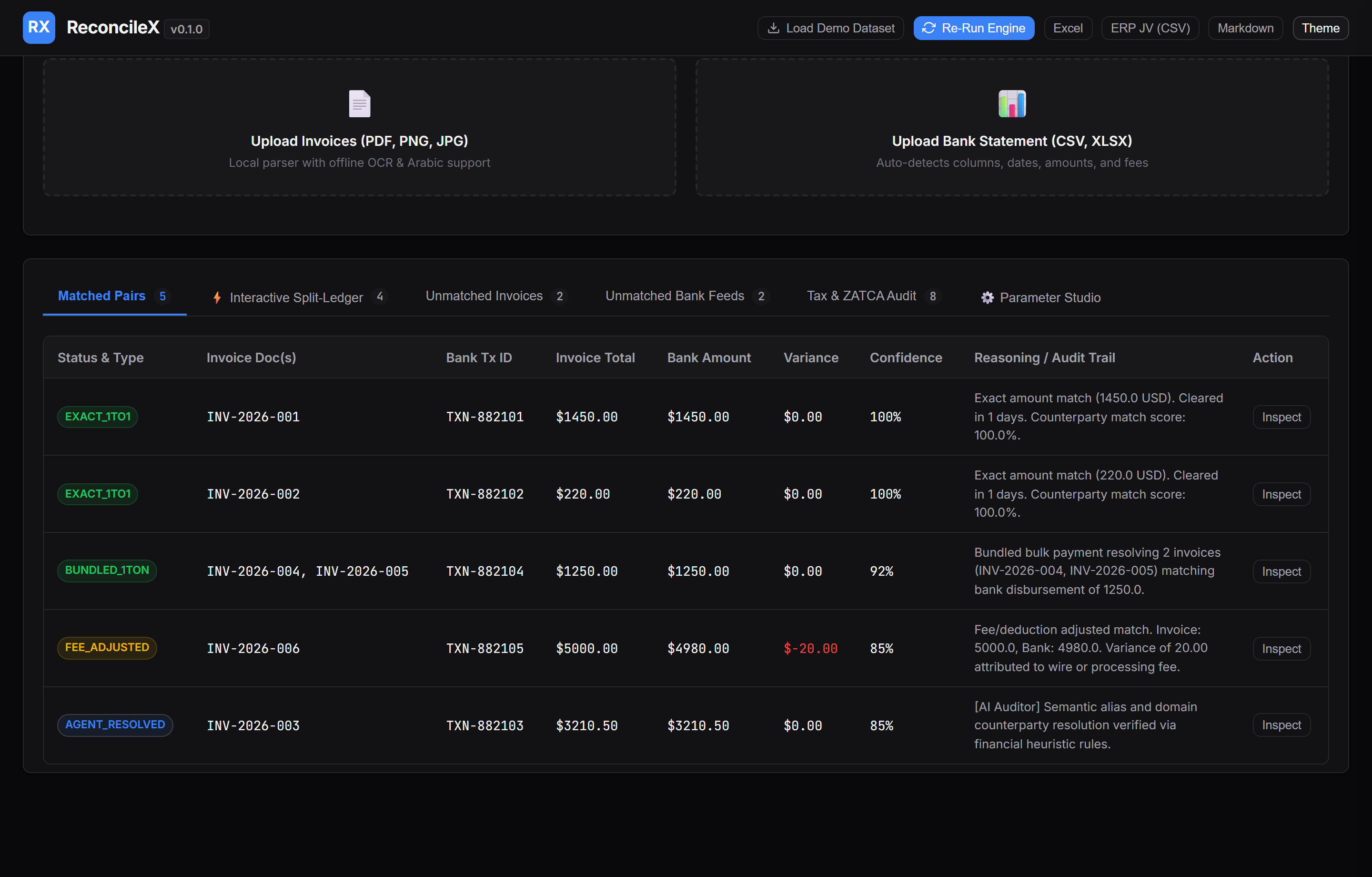Click the TXN-882103 bank transaction ID
1372x877 pixels.
484,725
